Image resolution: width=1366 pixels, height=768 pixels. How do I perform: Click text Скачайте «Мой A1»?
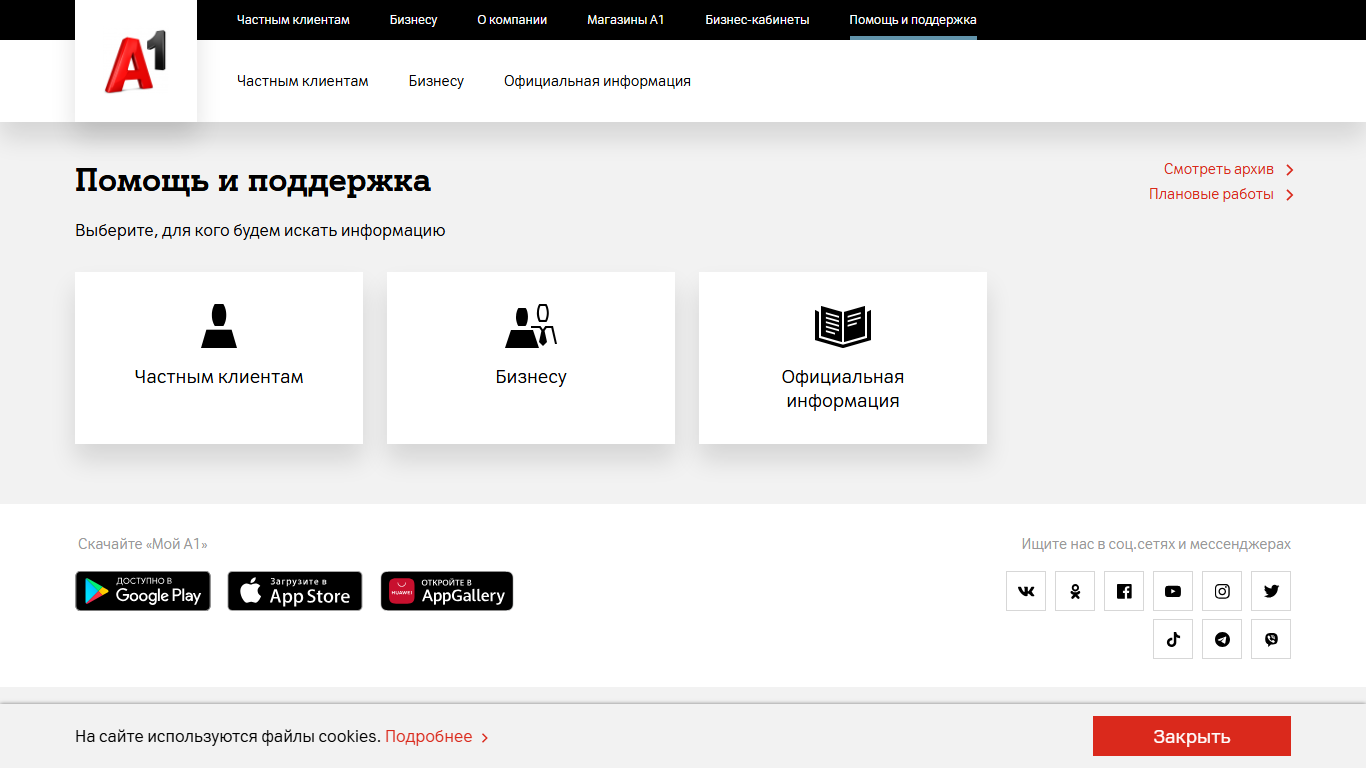(143, 544)
